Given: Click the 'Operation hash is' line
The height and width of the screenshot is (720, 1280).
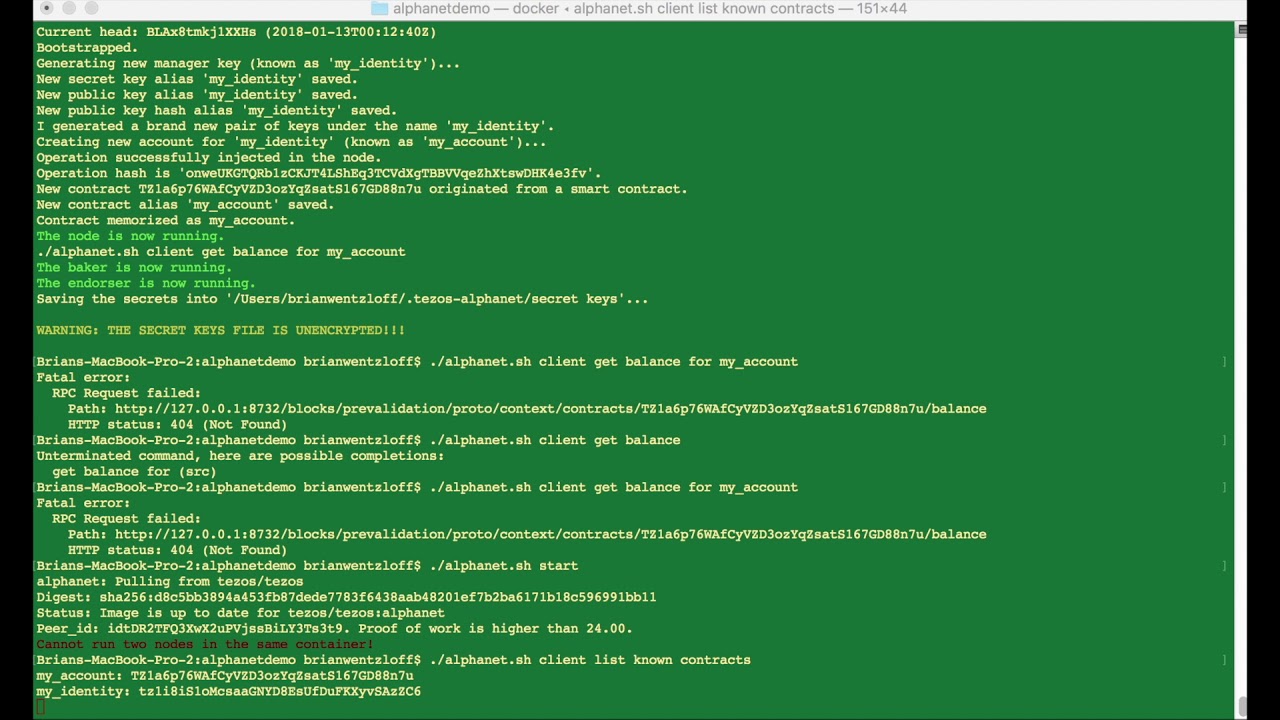Looking at the screenshot, I should (x=319, y=173).
